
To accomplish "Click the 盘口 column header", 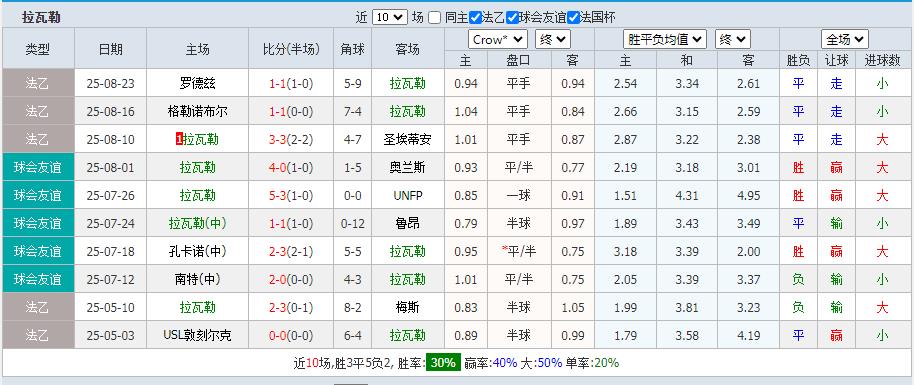I will tap(519, 60).
